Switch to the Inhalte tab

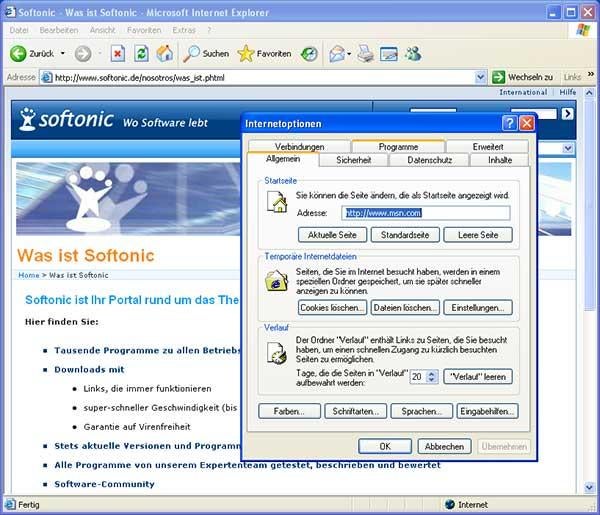500,160
